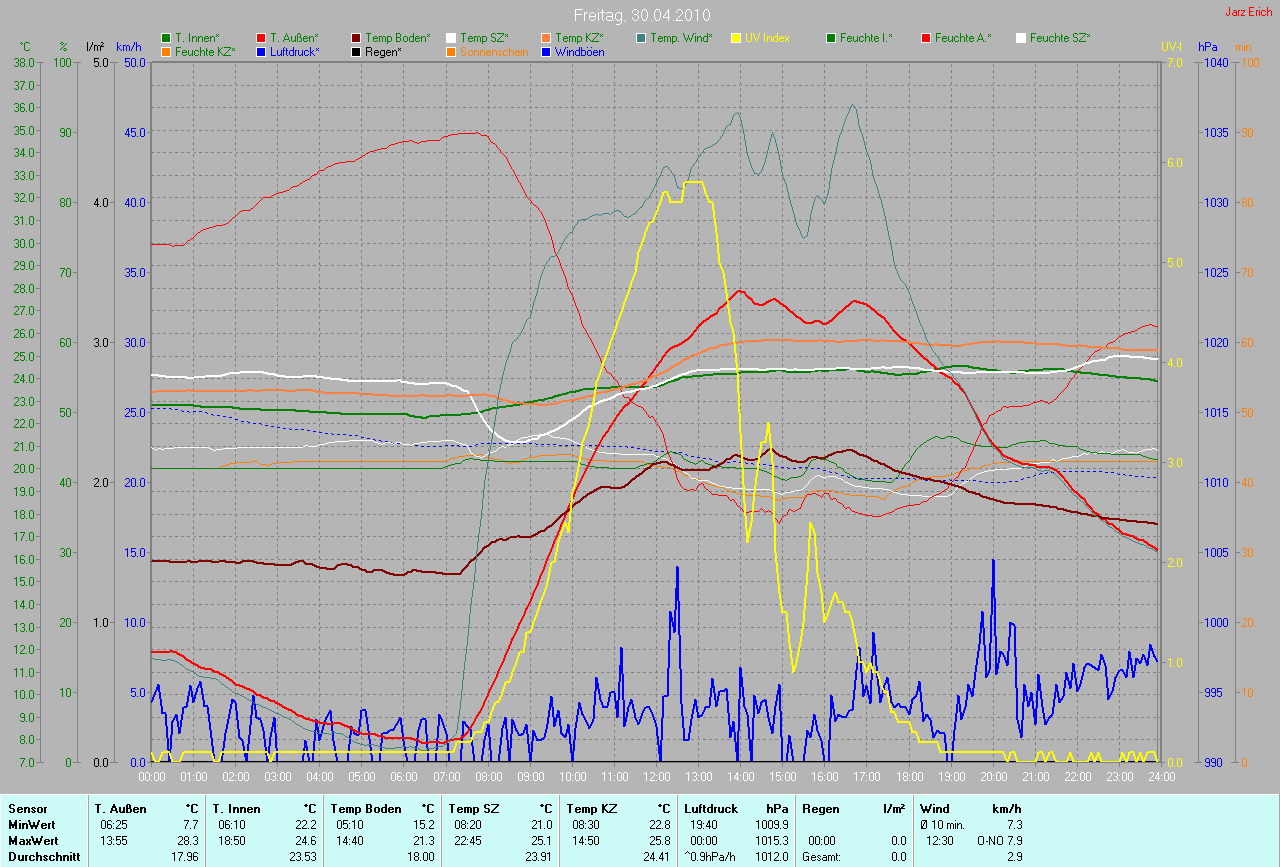Viewport: 1280px width, 867px height.
Task: Click the green T. Innen legend square
Action: (x=166, y=38)
